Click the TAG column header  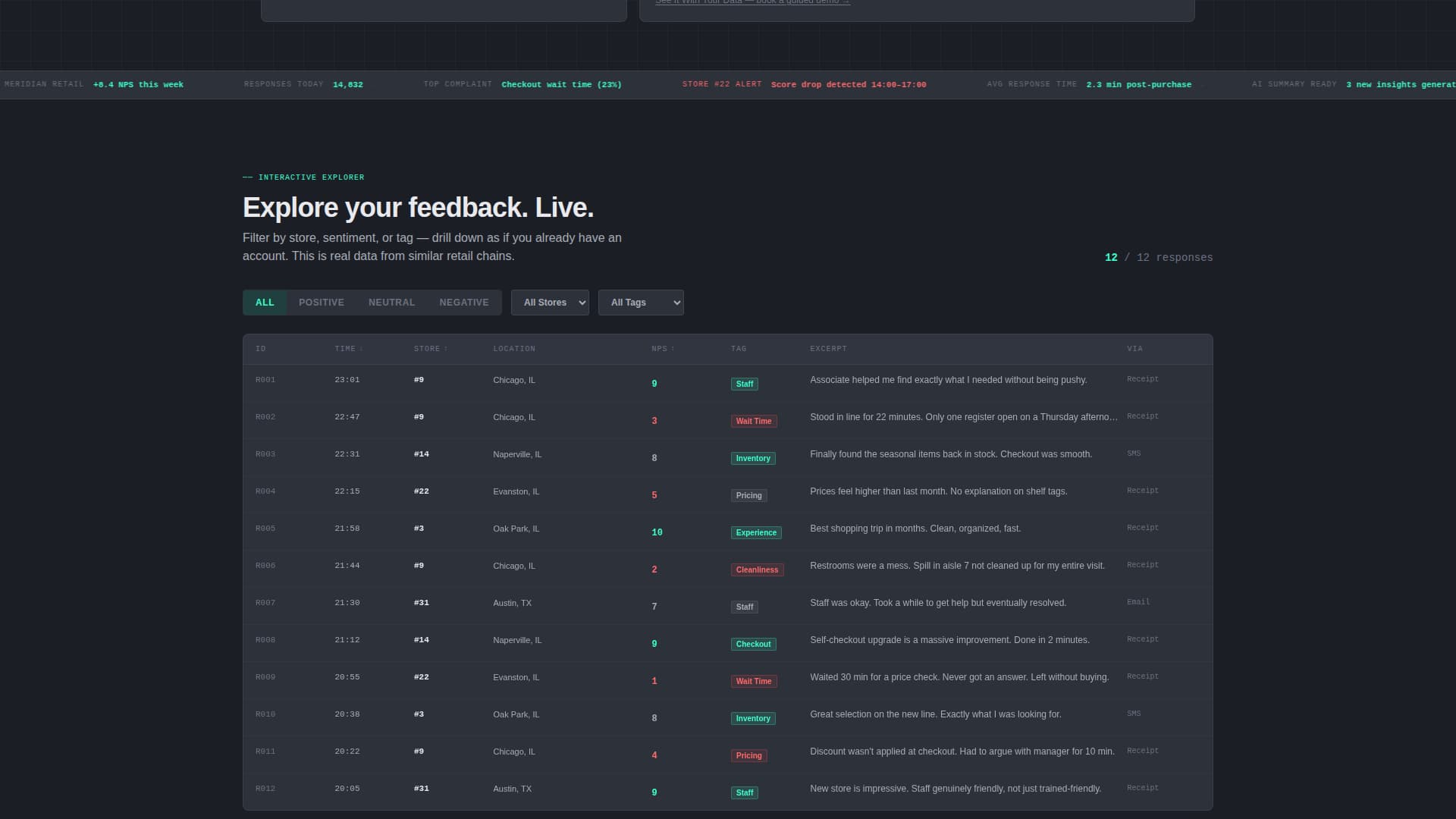coord(739,349)
